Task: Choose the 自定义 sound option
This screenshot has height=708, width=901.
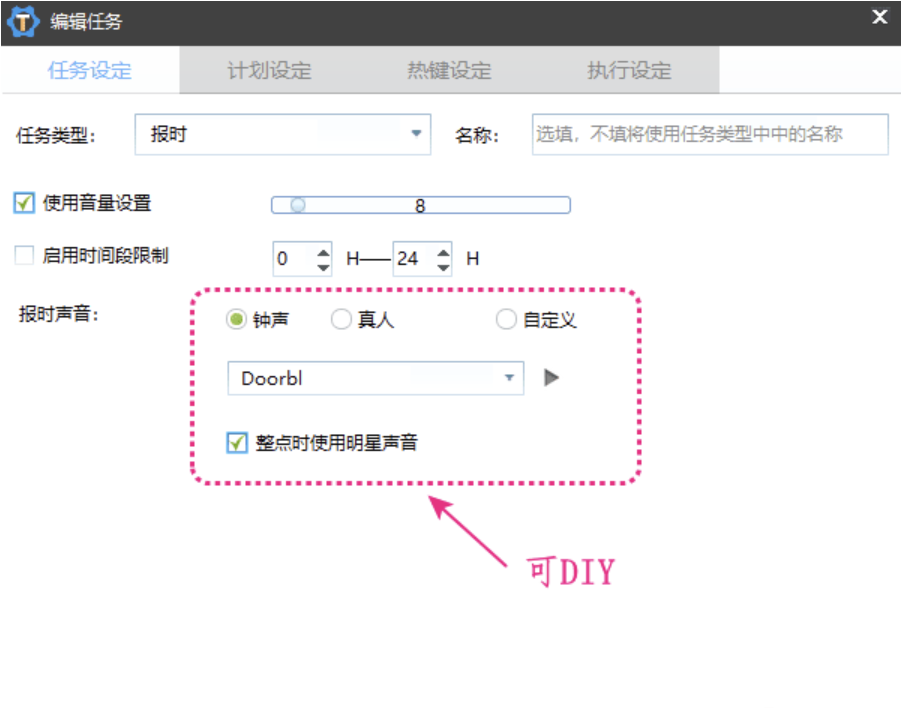Action: pos(505,319)
